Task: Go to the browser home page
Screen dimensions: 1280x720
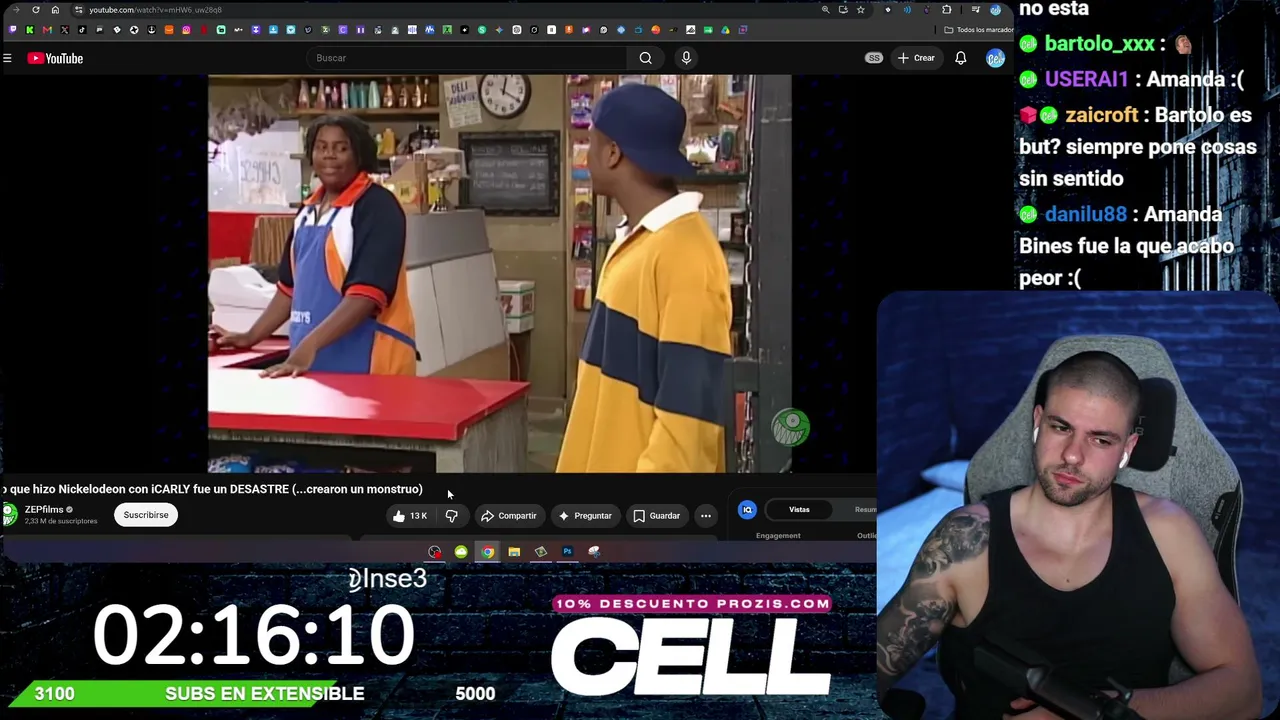Action: coord(55,10)
